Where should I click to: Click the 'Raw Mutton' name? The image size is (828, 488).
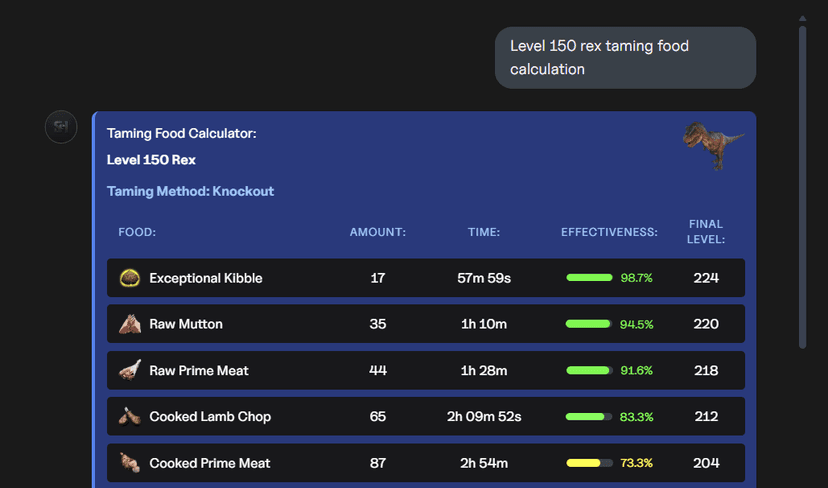tap(186, 324)
